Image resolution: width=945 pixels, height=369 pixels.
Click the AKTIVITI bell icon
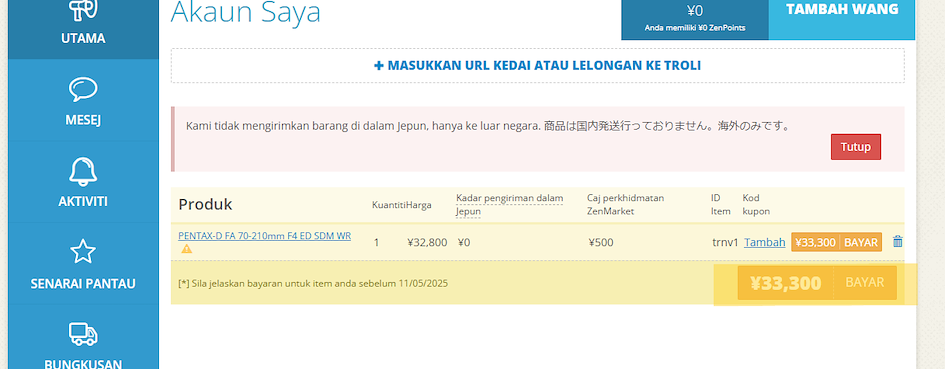coord(83,171)
